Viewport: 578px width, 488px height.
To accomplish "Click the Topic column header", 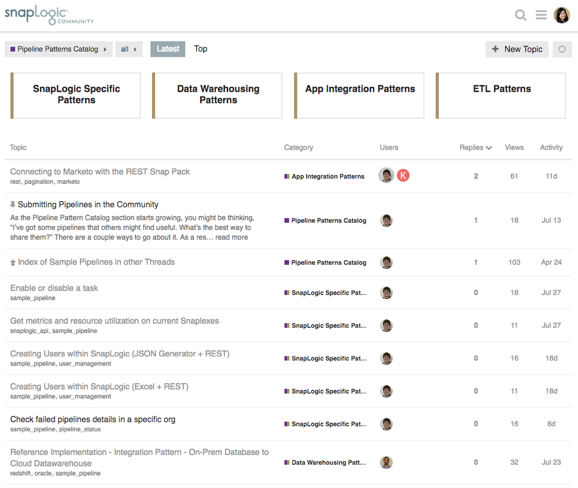I will point(18,147).
